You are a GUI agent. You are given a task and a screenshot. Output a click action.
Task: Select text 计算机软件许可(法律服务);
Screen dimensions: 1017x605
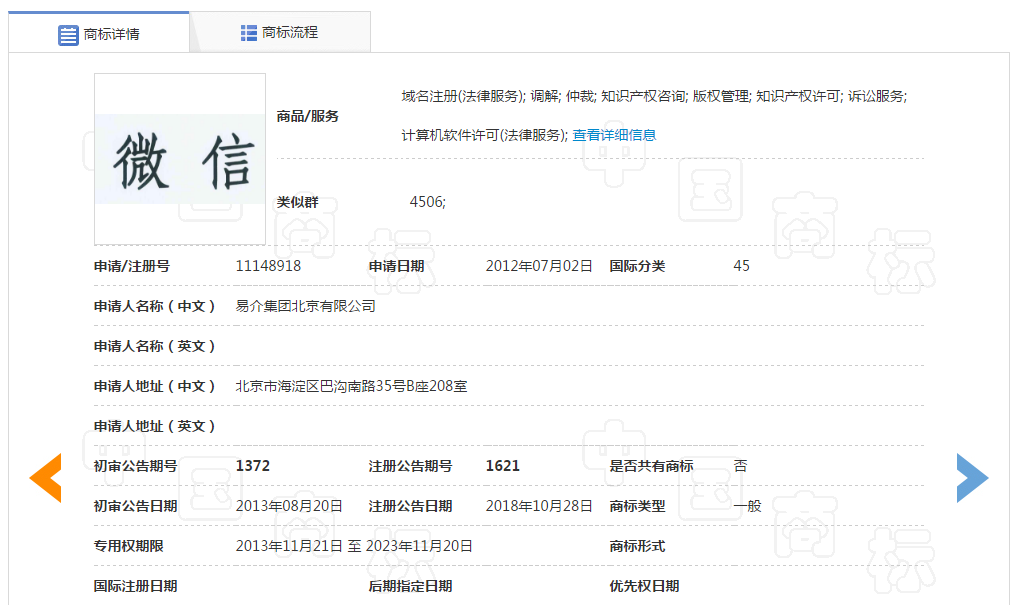coord(485,135)
